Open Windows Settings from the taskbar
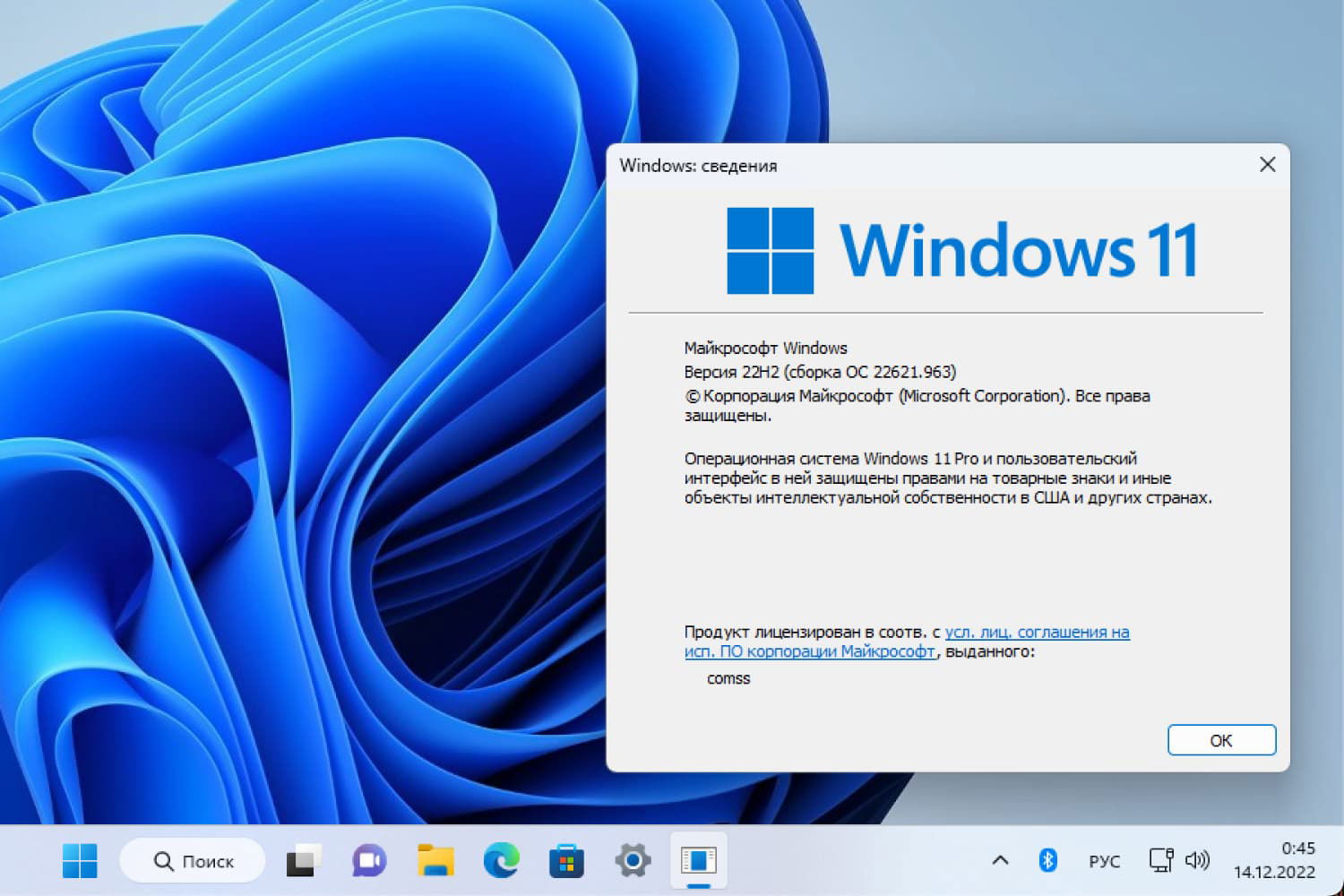The height and width of the screenshot is (896, 1344). pos(632,860)
